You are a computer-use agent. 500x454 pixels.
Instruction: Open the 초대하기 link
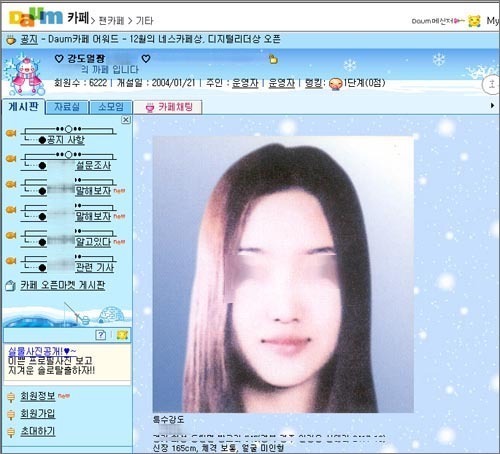(x=38, y=431)
